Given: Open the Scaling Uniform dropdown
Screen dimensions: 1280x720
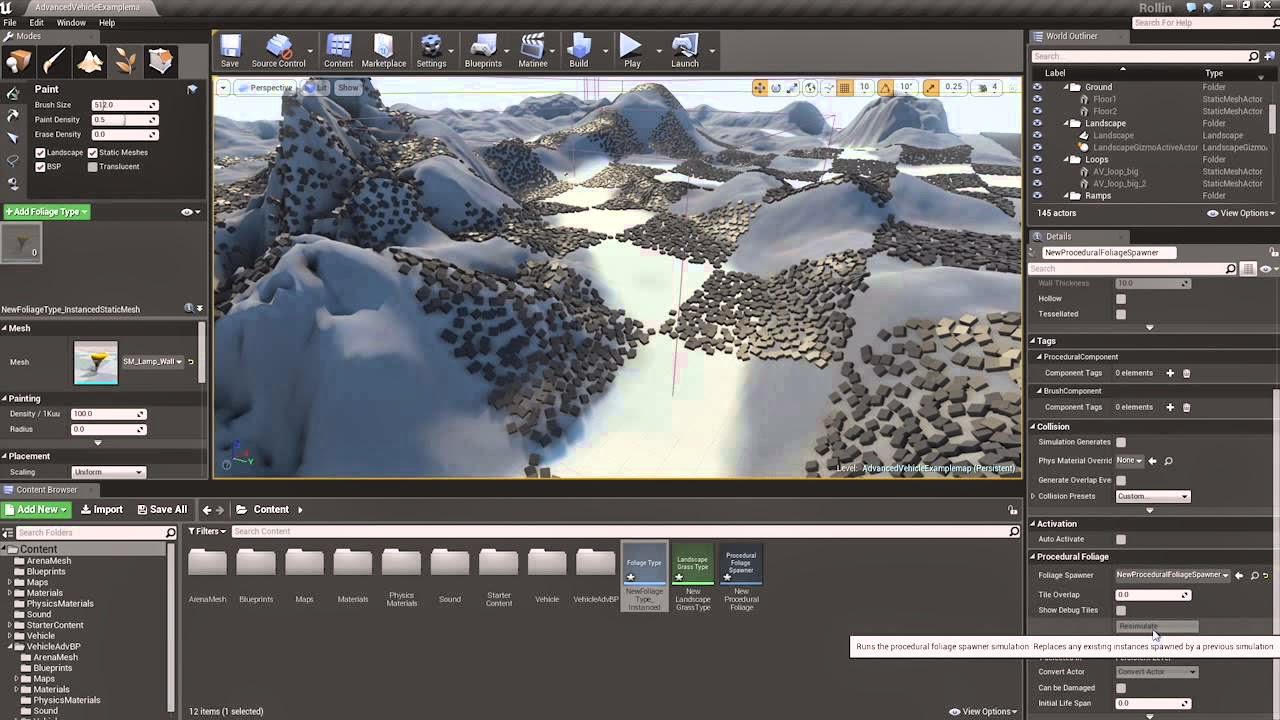Looking at the screenshot, I should 109,472.
